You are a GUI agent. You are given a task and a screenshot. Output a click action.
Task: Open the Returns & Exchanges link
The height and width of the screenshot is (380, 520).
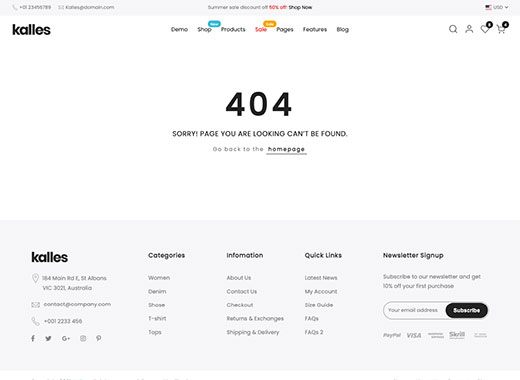pos(255,318)
